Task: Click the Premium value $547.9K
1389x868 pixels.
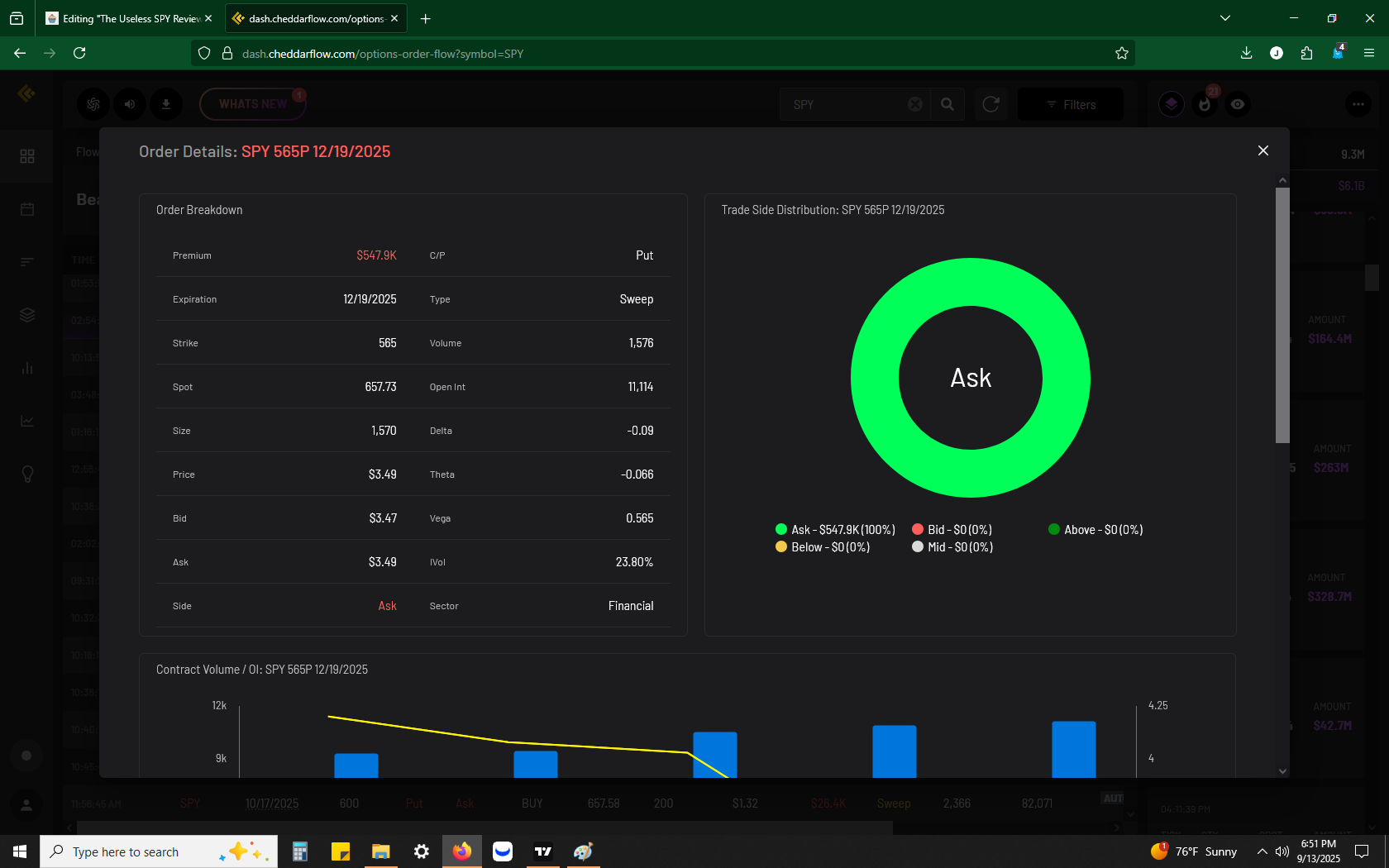Action: (376, 255)
